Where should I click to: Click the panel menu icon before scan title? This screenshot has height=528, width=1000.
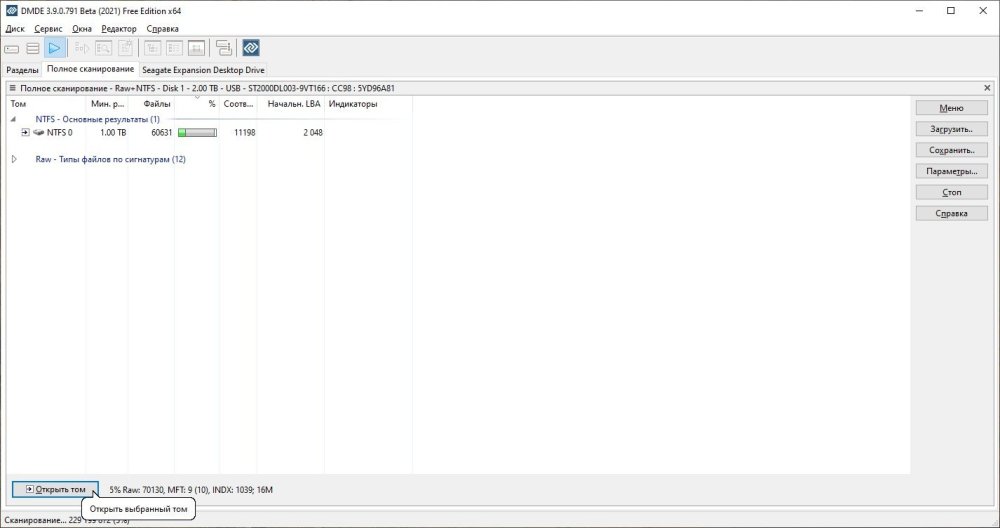pos(12,88)
